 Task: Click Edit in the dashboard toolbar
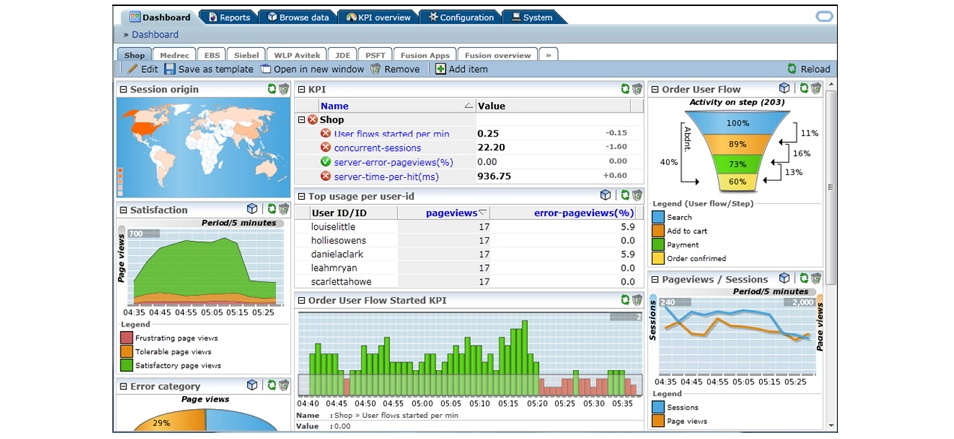(x=142, y=69)
